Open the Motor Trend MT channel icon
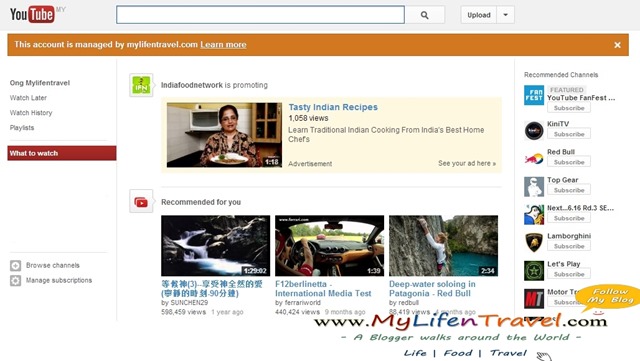 click(534, 299)
